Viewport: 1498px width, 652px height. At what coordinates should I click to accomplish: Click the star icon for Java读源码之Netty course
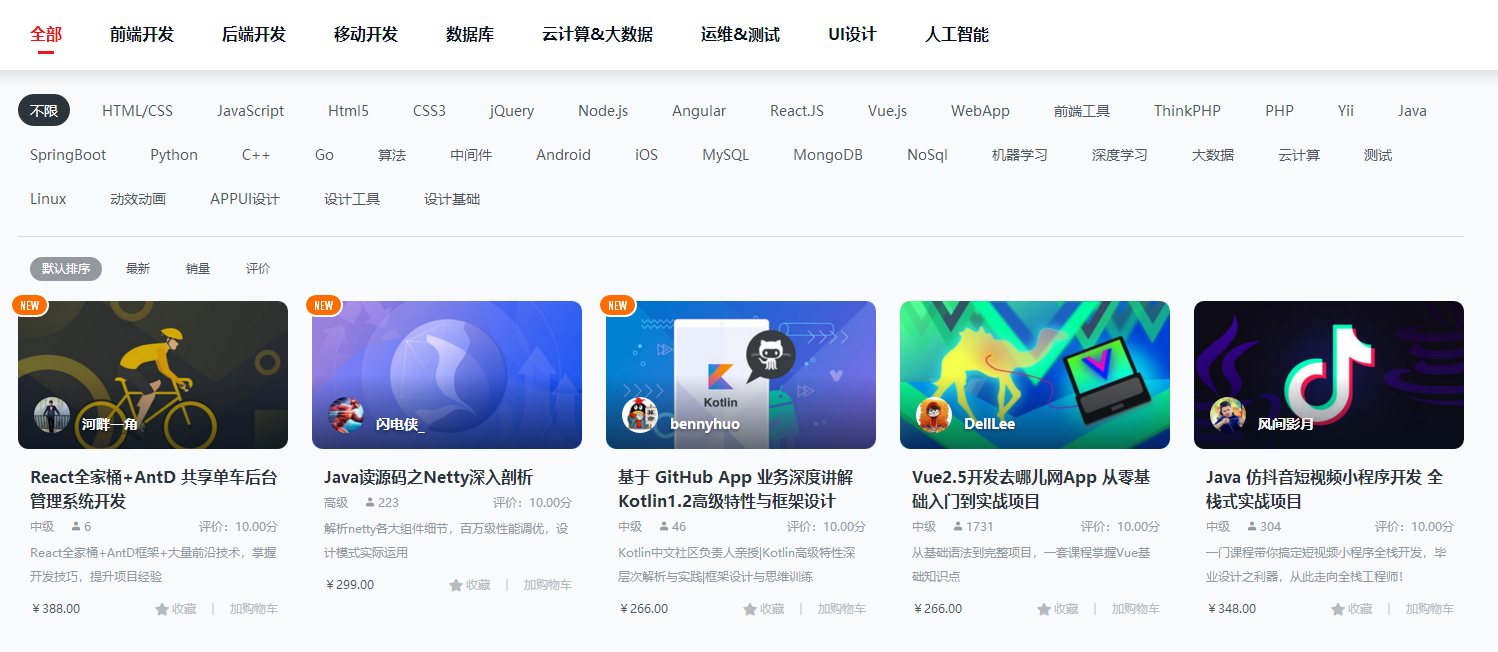456,585
